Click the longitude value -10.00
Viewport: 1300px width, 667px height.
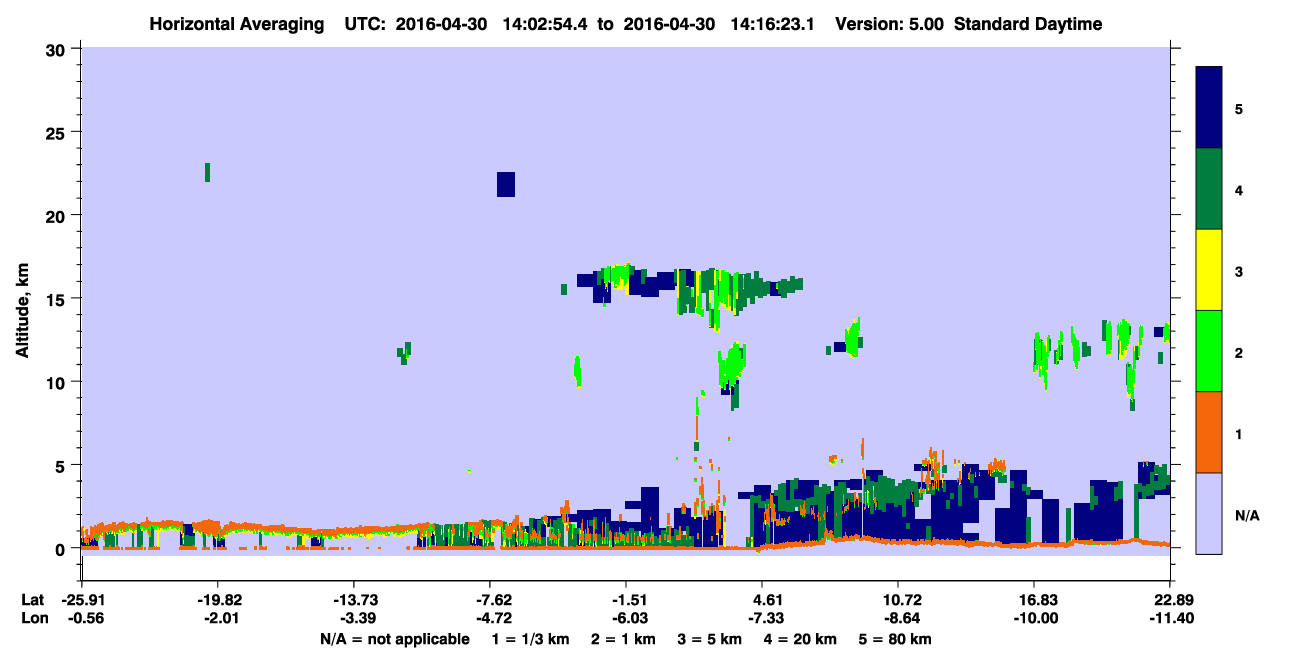tap(1034, 618)
